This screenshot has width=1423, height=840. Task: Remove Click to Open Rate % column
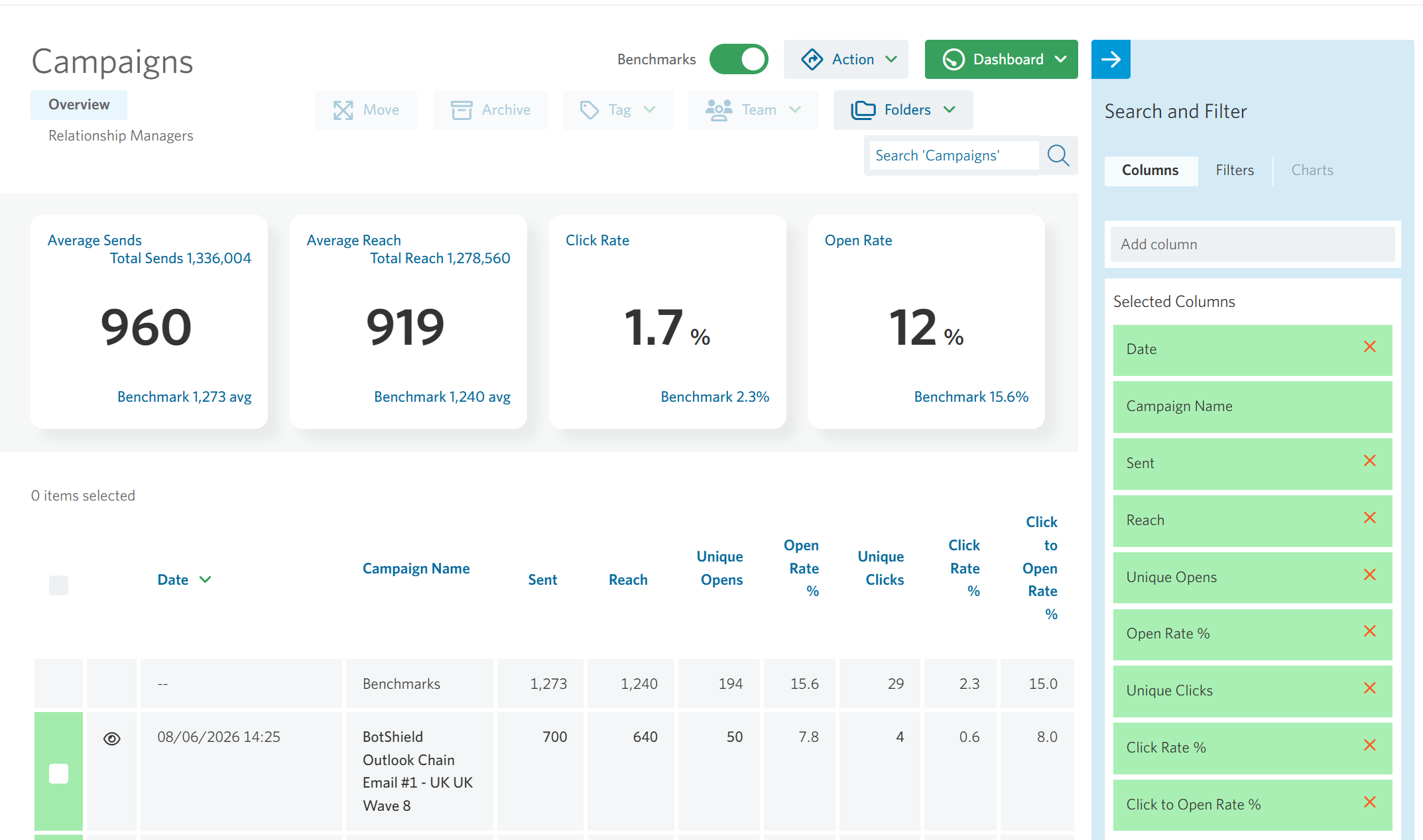(1370, 802)
